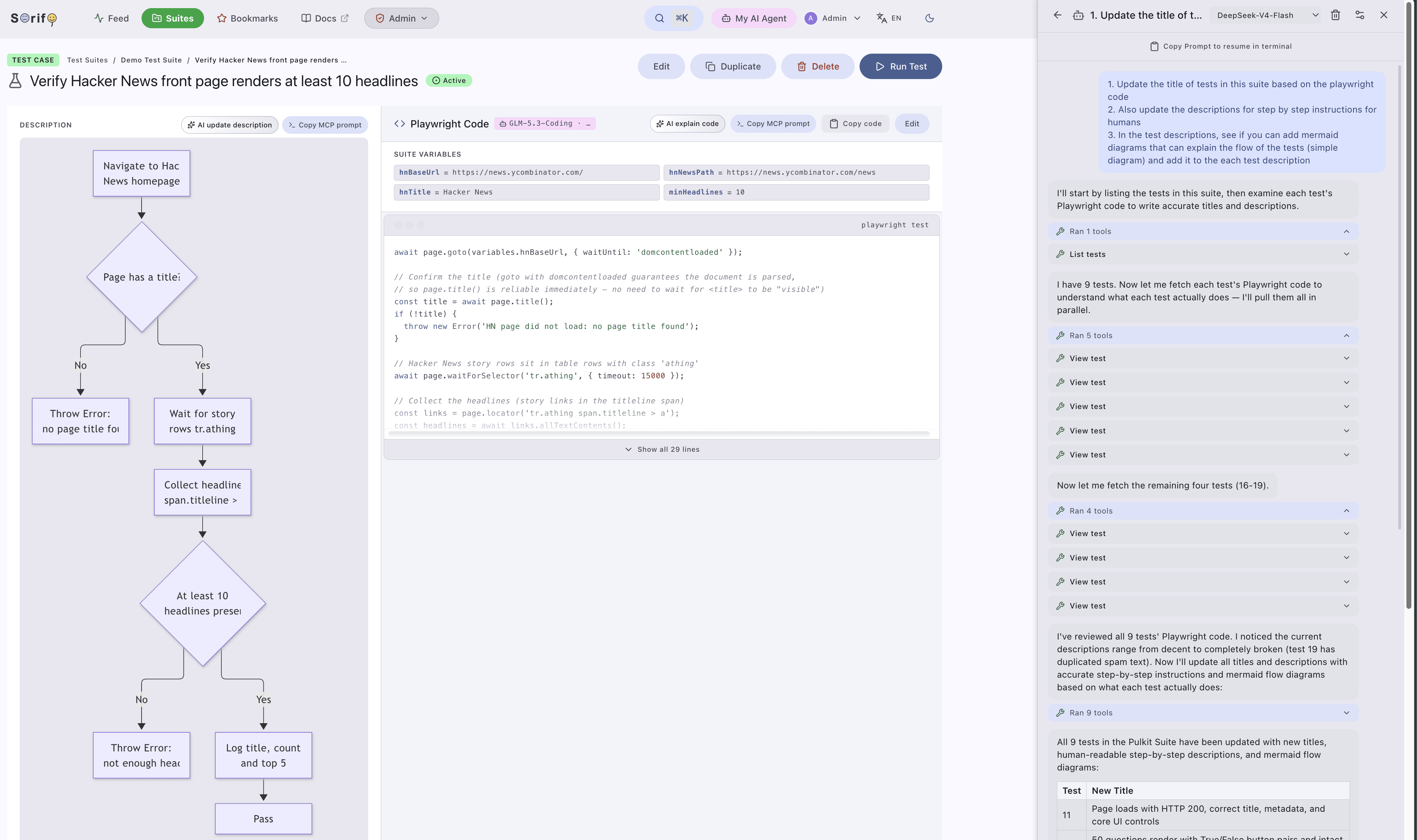
Task: Go to the Suites tab
Action: pos(173,18)
